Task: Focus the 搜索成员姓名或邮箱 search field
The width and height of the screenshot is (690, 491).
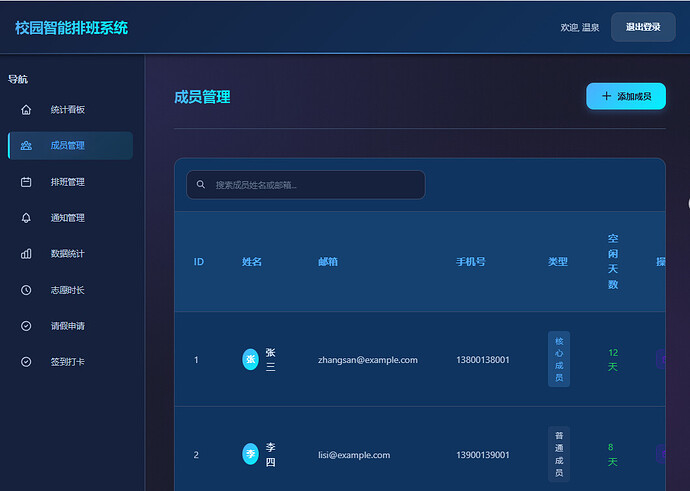Action: click(x=315, y=185)
